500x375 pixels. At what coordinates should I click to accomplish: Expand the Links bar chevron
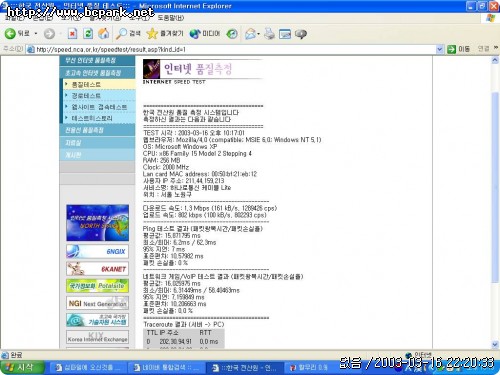click(x=496, y=48)
